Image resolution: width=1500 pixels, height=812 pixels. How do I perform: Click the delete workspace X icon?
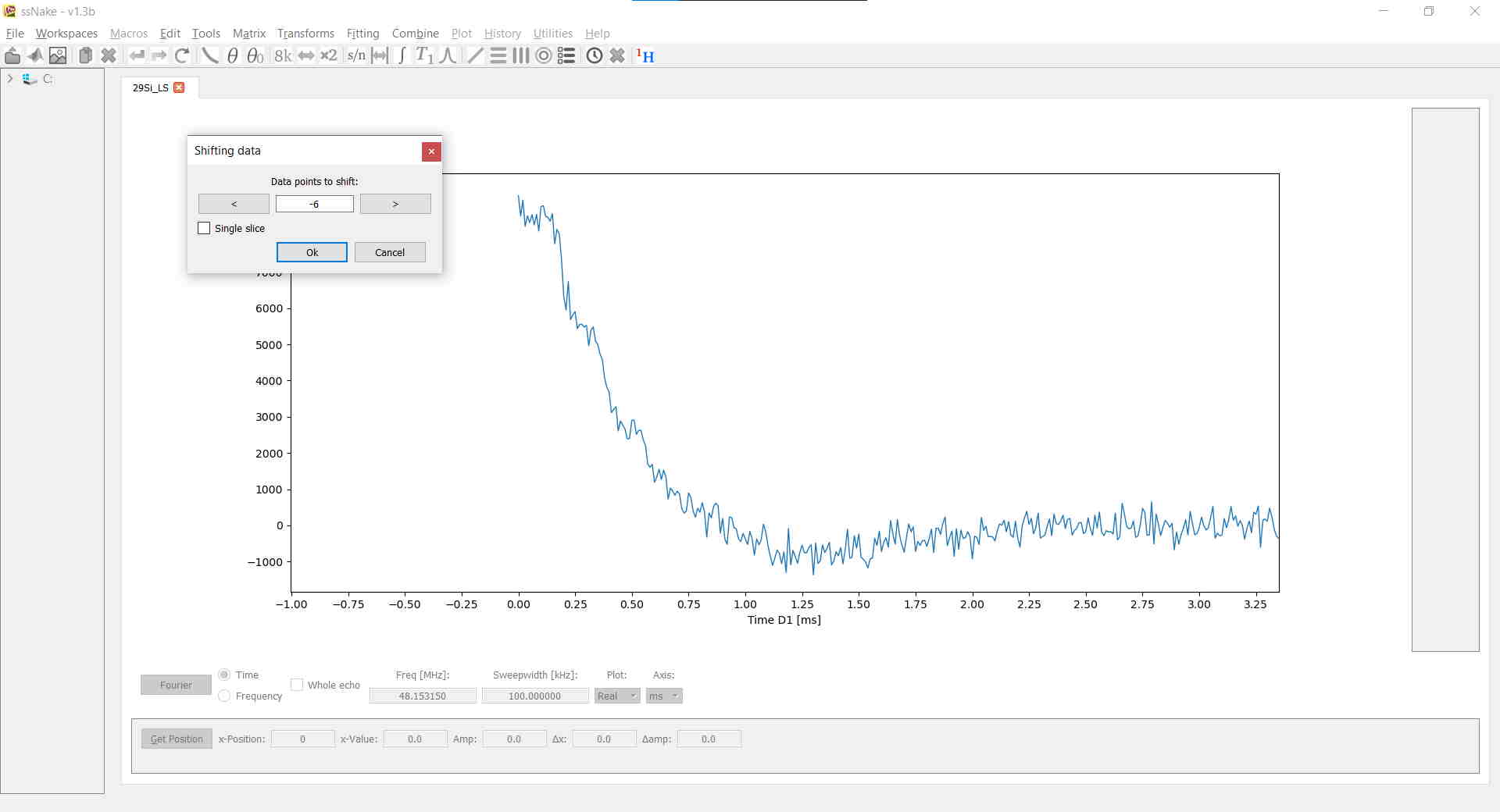point(109,55)
